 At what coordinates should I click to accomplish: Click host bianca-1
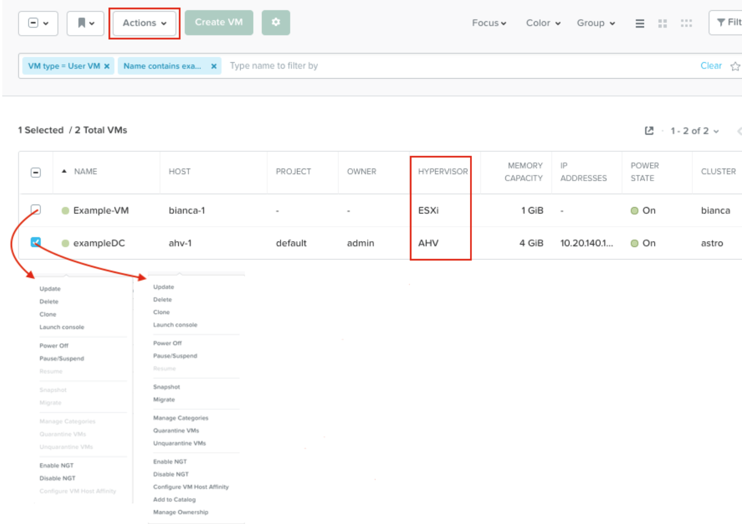click(187, 210)
